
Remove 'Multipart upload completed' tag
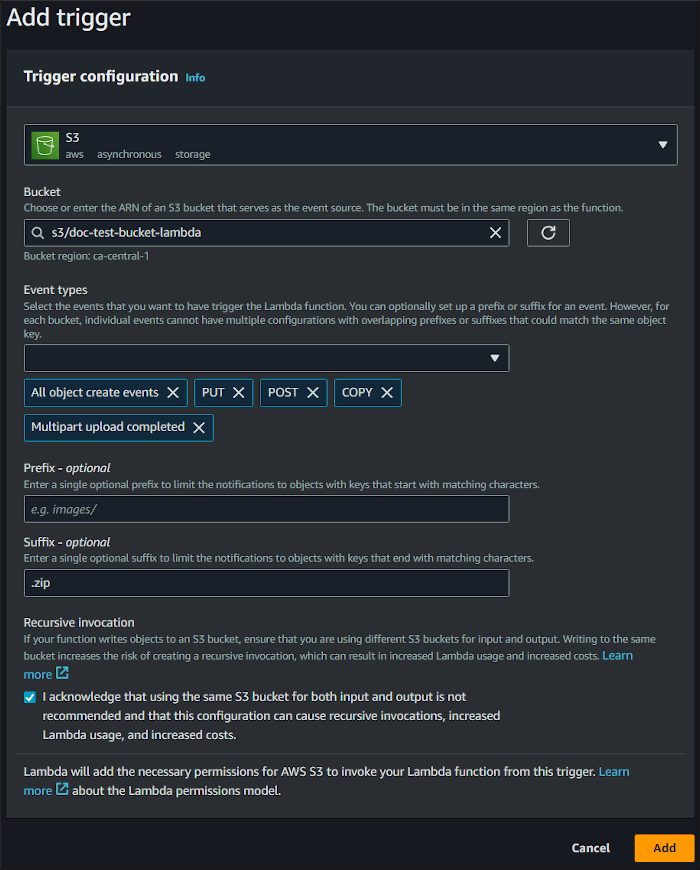tap(199, 427)
